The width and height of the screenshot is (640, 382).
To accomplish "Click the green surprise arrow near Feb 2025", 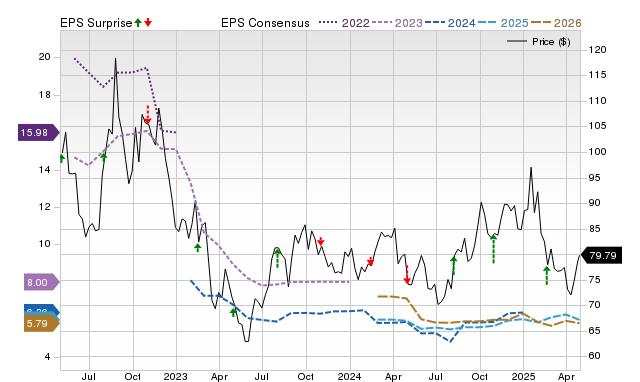I will (x=547, y=275).
